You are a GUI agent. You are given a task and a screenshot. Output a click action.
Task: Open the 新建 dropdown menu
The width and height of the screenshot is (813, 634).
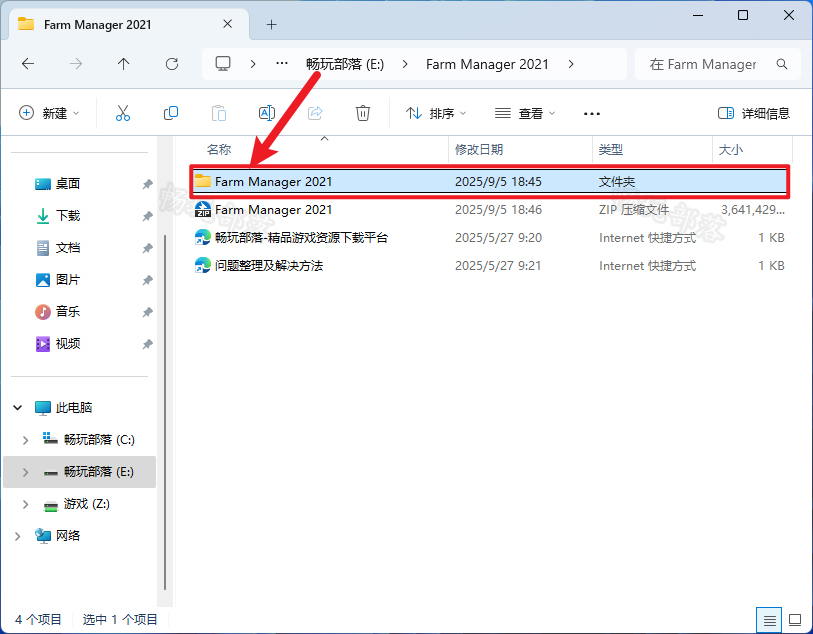(x=49, y=113)
